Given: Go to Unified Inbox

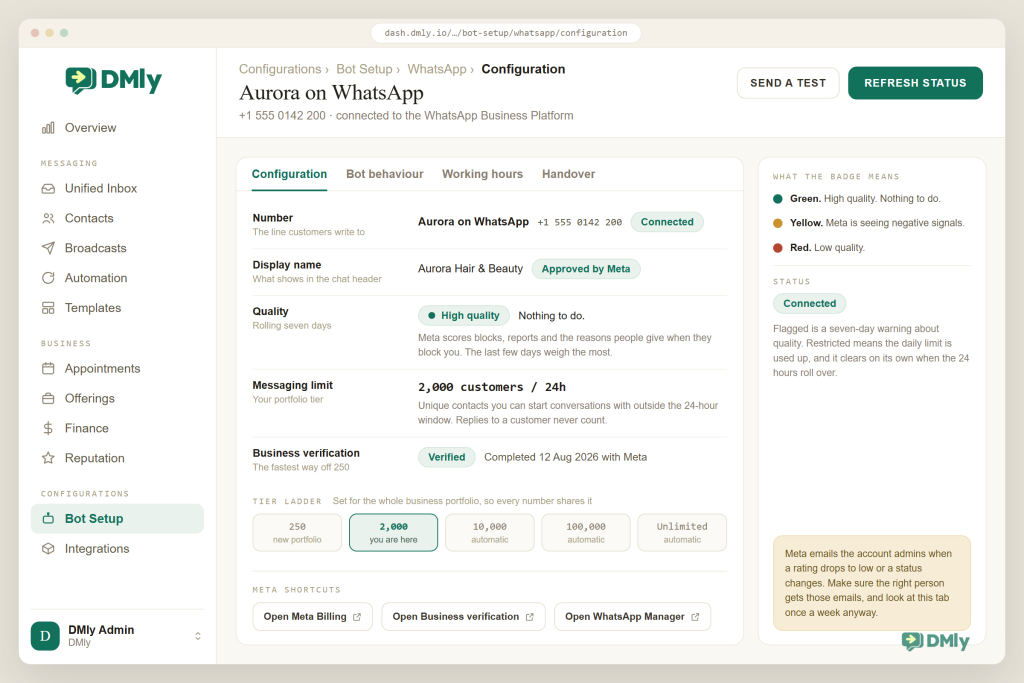Looking at the screenshot, I should tap(118, 189).
